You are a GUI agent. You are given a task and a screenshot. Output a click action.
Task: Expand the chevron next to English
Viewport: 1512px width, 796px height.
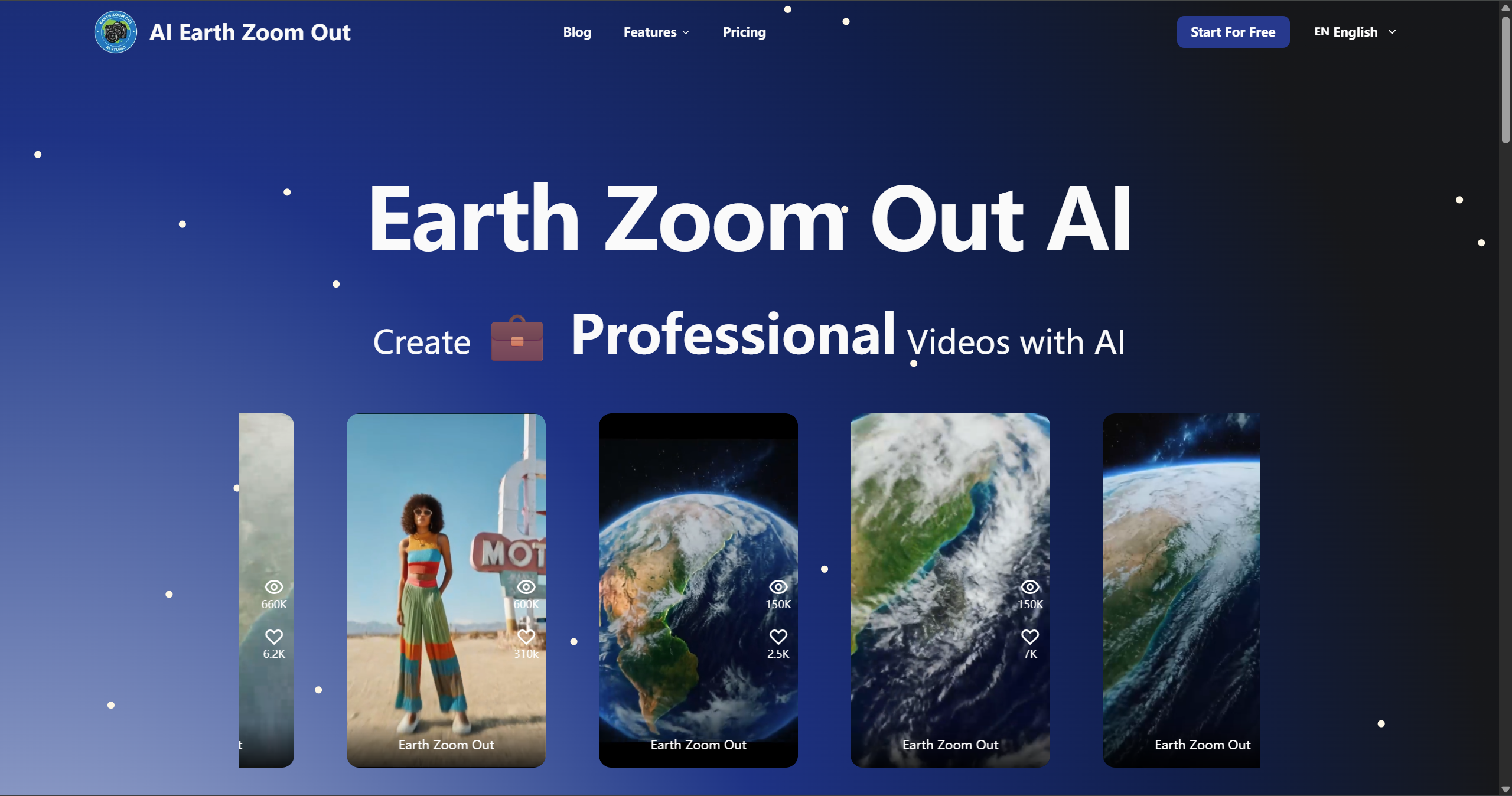coord(1392,32)
